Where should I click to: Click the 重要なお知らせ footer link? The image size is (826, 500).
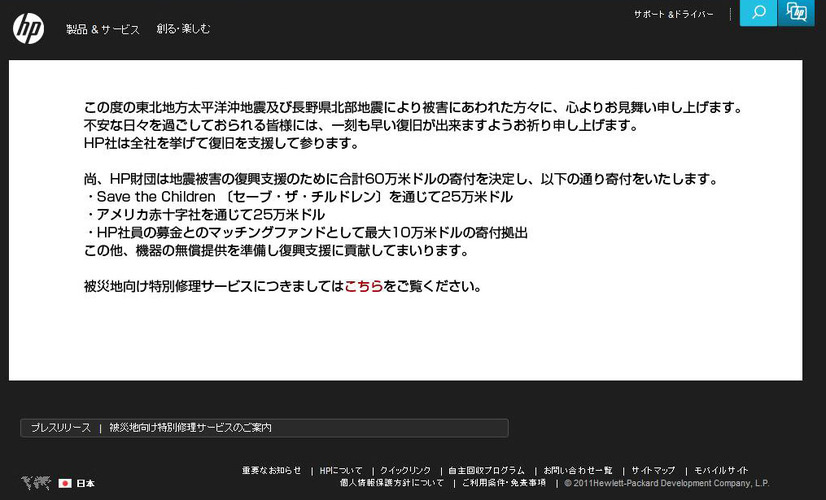tap(272, 470)
